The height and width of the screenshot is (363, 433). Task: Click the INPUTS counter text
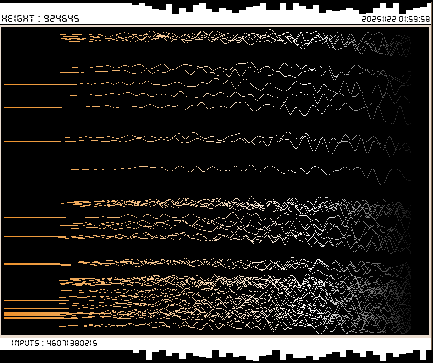[x=54, y=343]
